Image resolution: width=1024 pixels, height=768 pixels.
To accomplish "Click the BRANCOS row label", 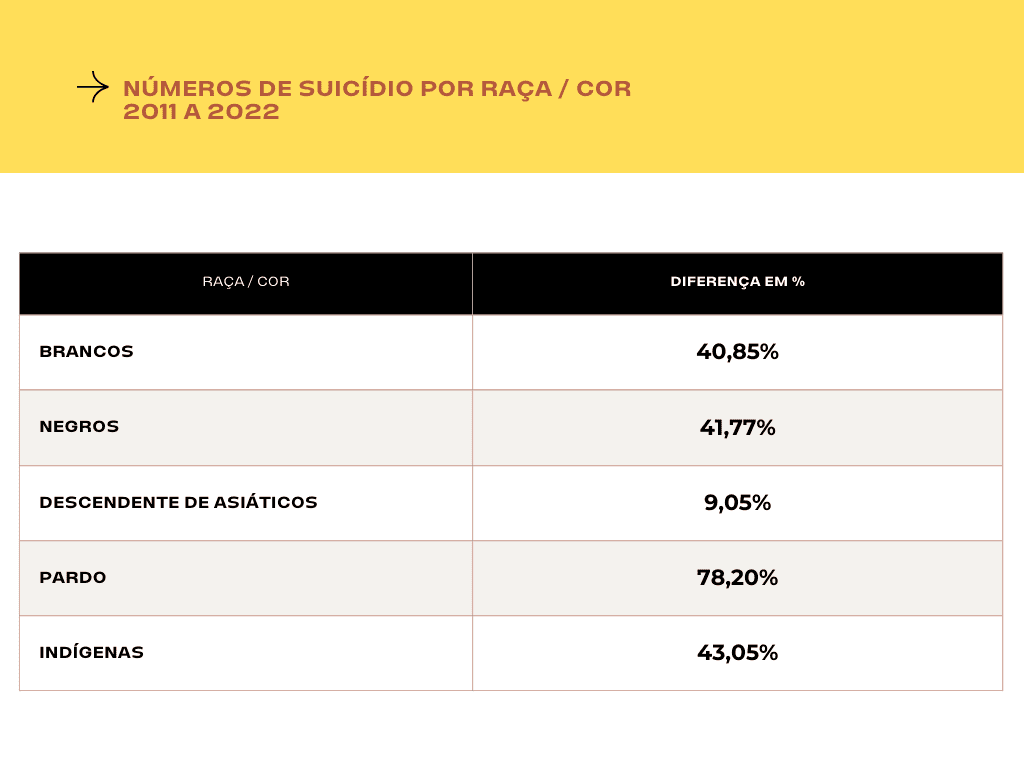I will 86,352.
